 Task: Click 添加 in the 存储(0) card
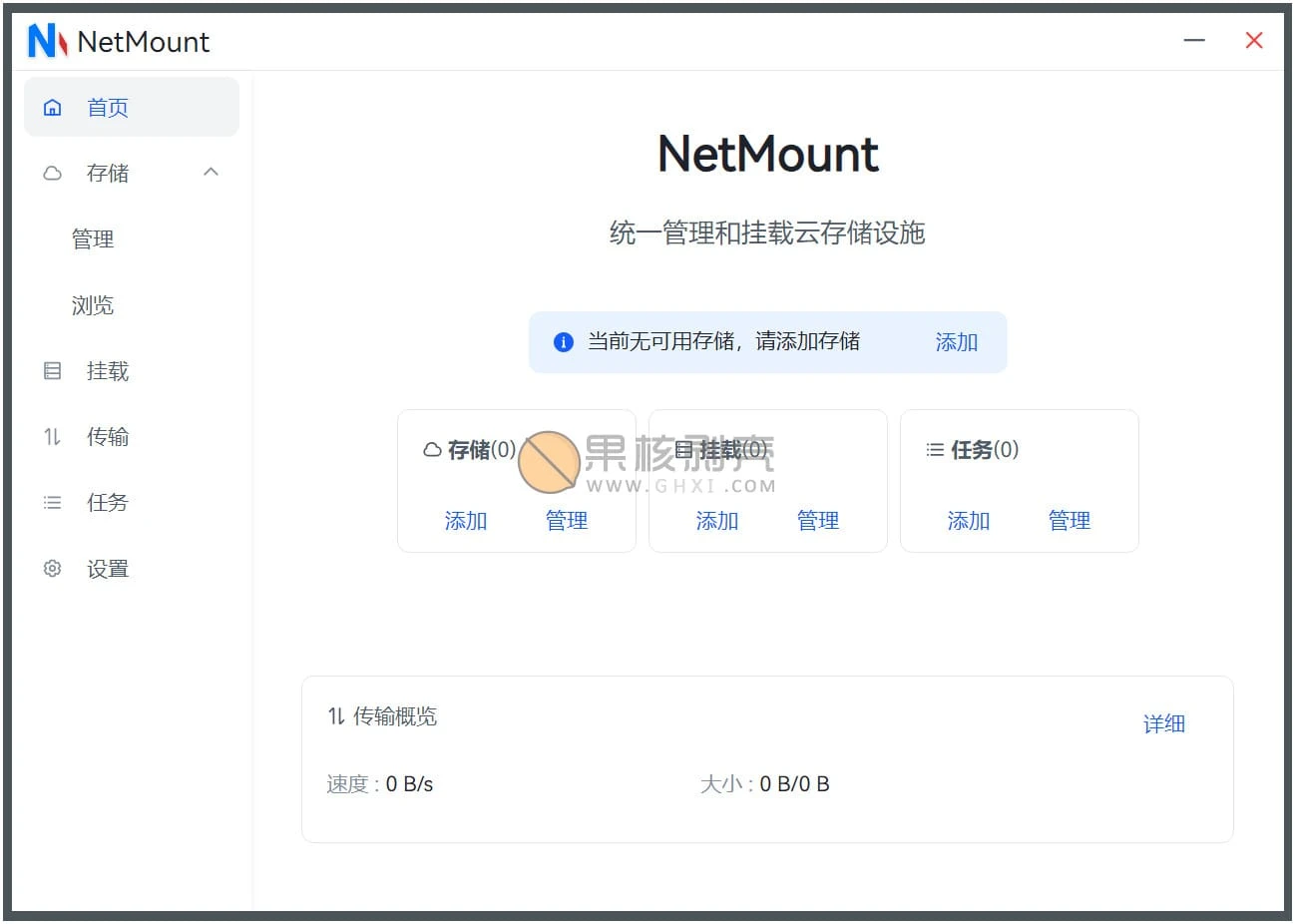[x=466, y=521]
